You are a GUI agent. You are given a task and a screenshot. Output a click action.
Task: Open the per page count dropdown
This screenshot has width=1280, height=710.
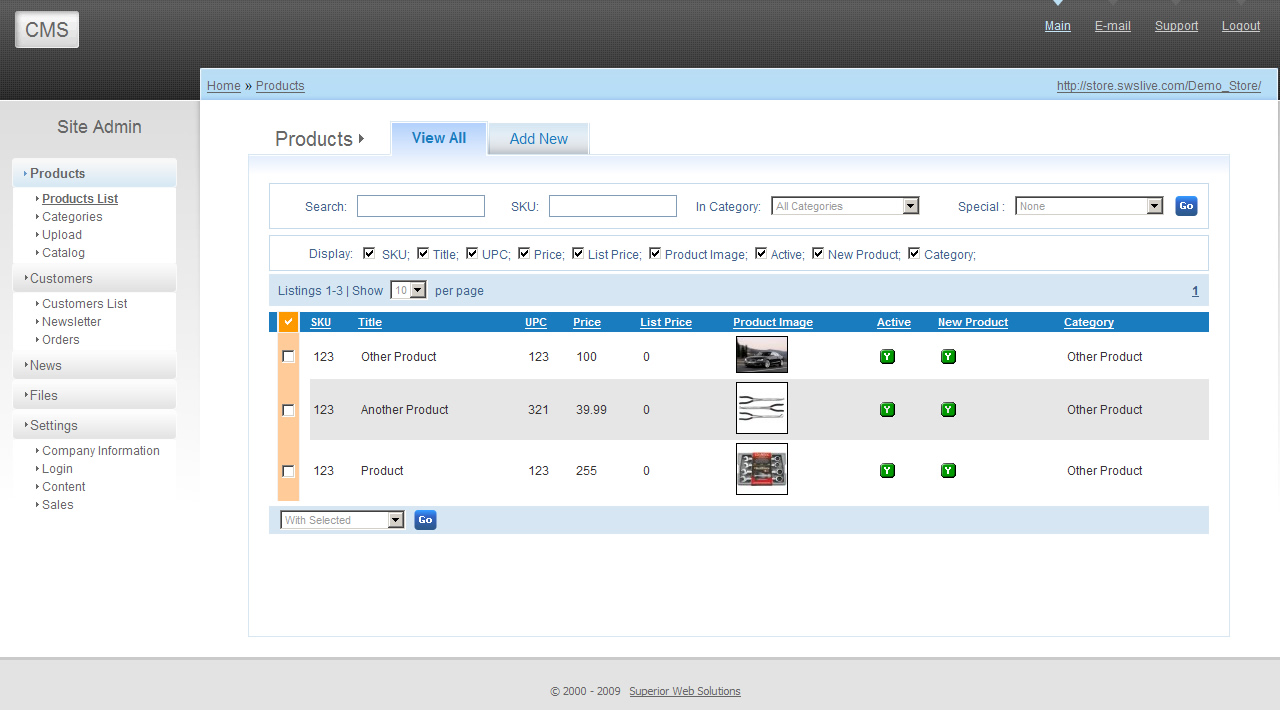408,290
